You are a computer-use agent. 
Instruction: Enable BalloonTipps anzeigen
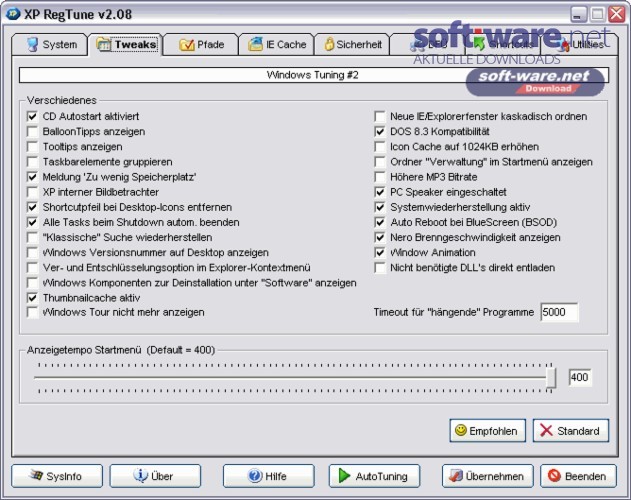pos(32,132)
